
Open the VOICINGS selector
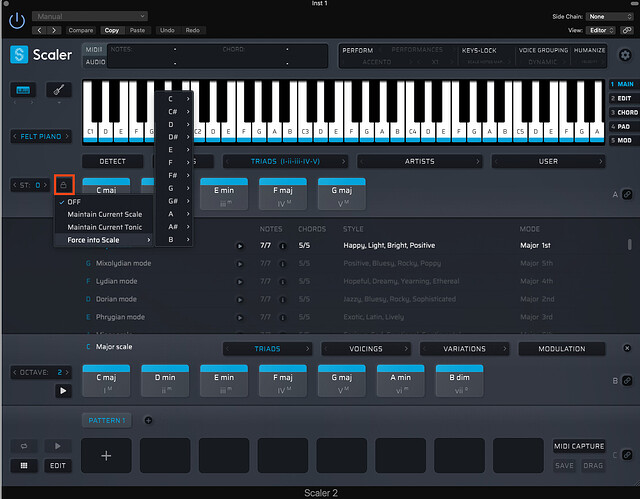(x=366, y=349)
